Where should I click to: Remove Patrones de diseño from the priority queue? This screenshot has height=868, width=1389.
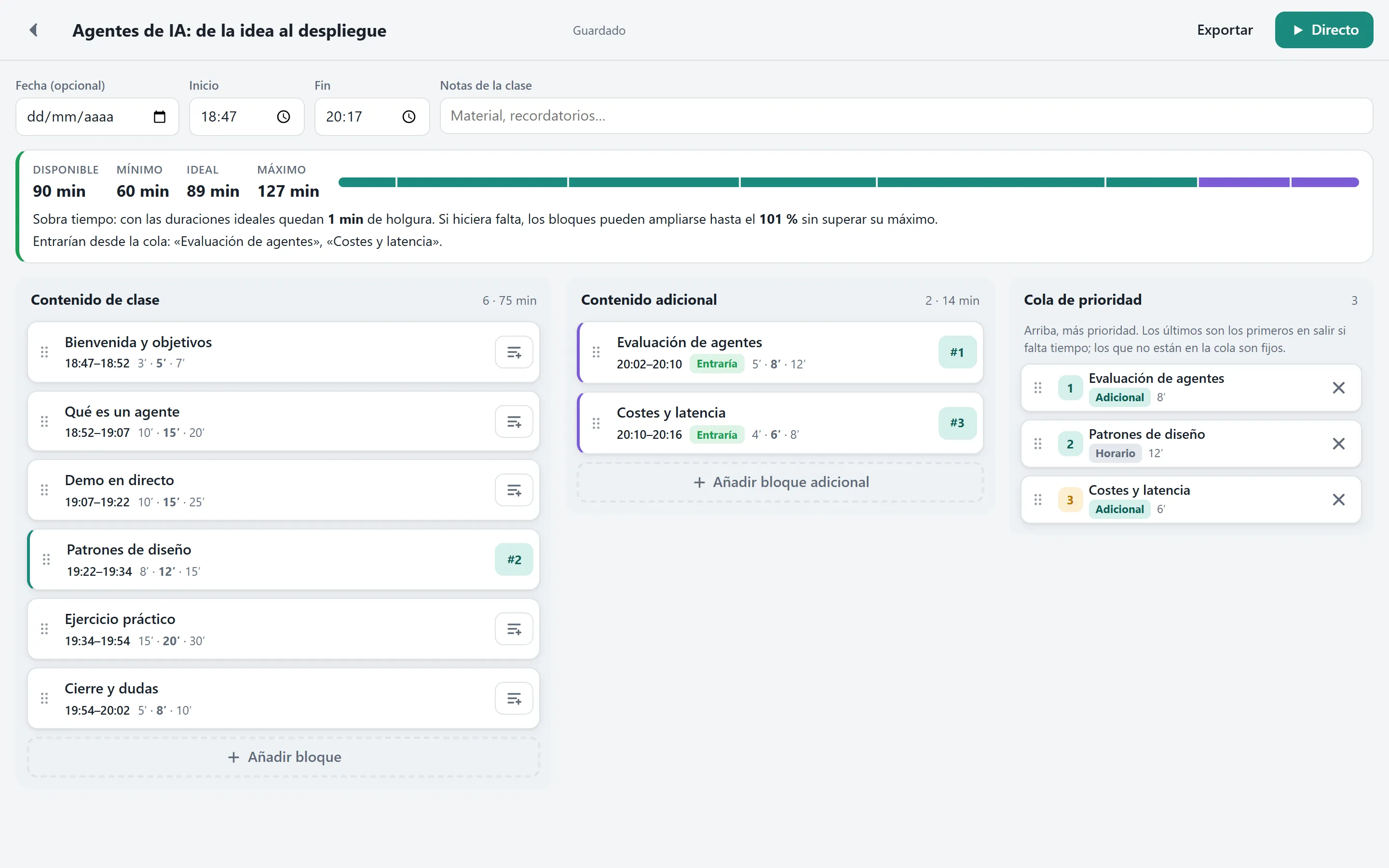(1338, 444)
